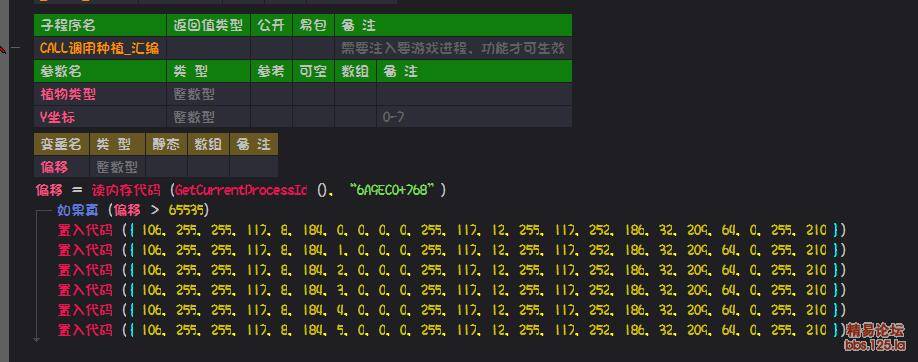Click the first 置入代码 command line

tap(451, 230)
